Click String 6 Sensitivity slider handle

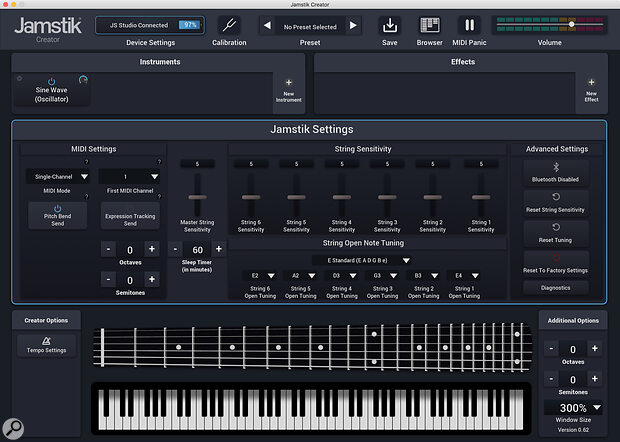[x=251, y=197]
